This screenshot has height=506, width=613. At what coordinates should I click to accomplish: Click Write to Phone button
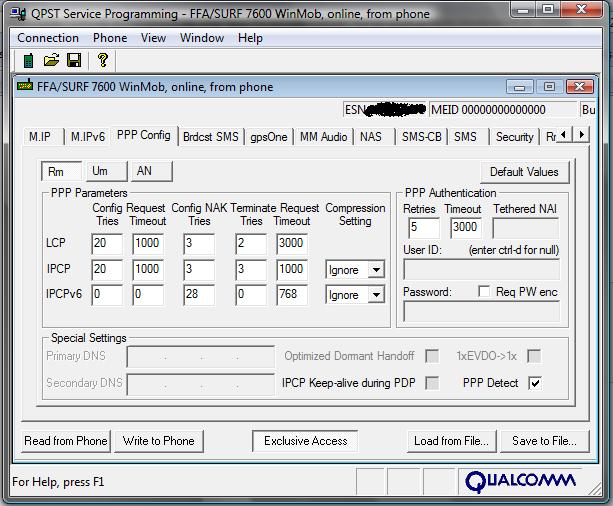click(159, 441)
